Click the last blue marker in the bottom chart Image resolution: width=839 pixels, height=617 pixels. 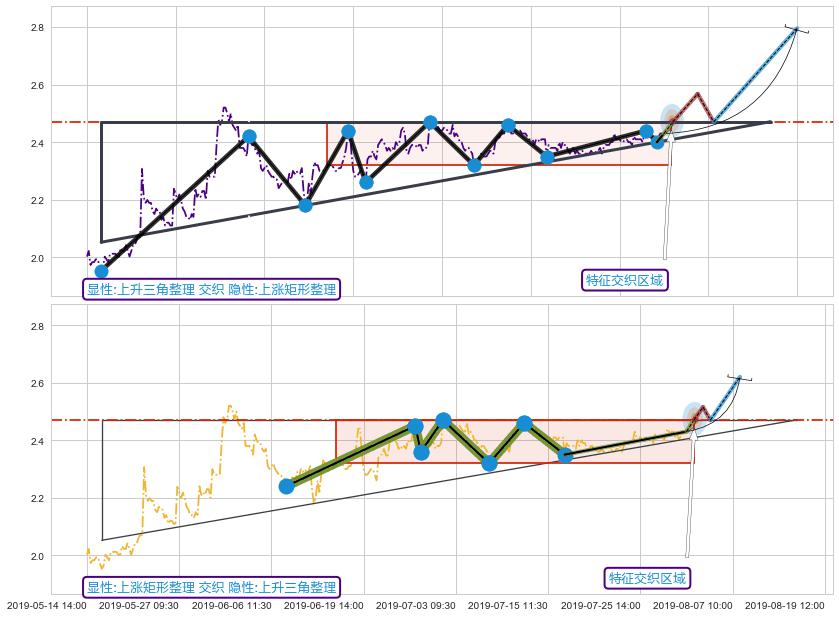pyautogui.click(x=565, y=455)
